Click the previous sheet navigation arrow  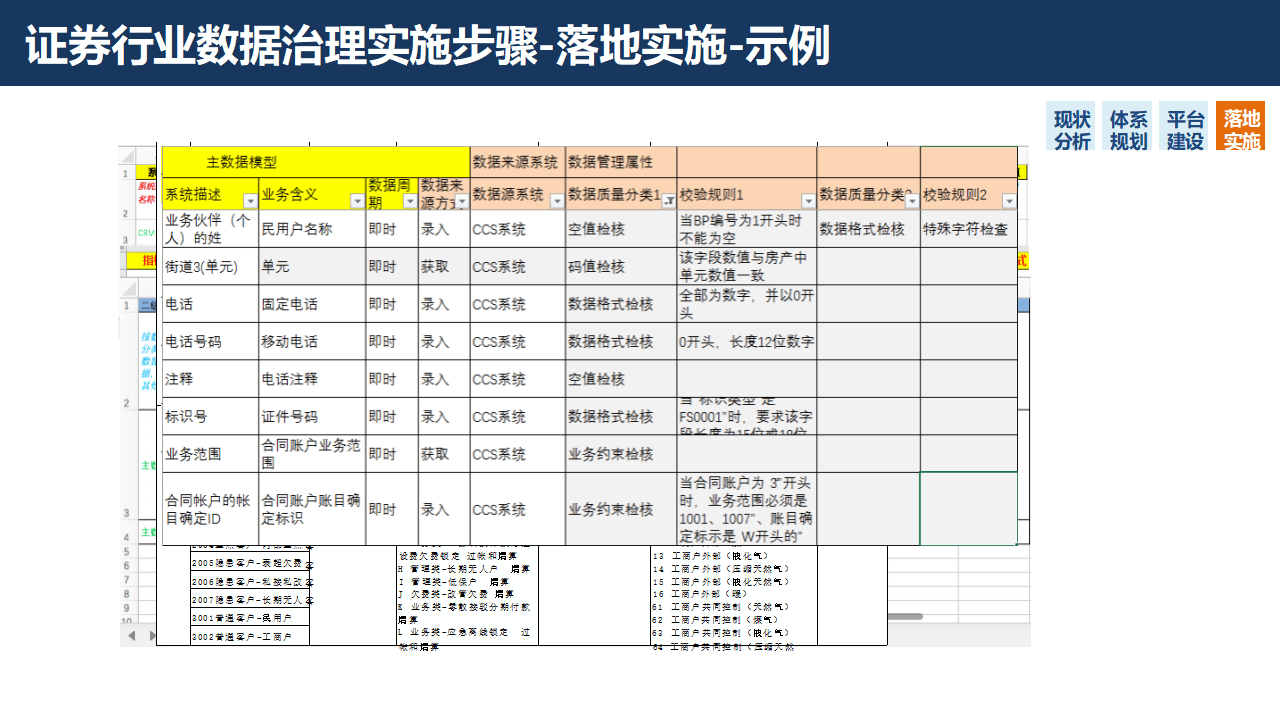131,635
